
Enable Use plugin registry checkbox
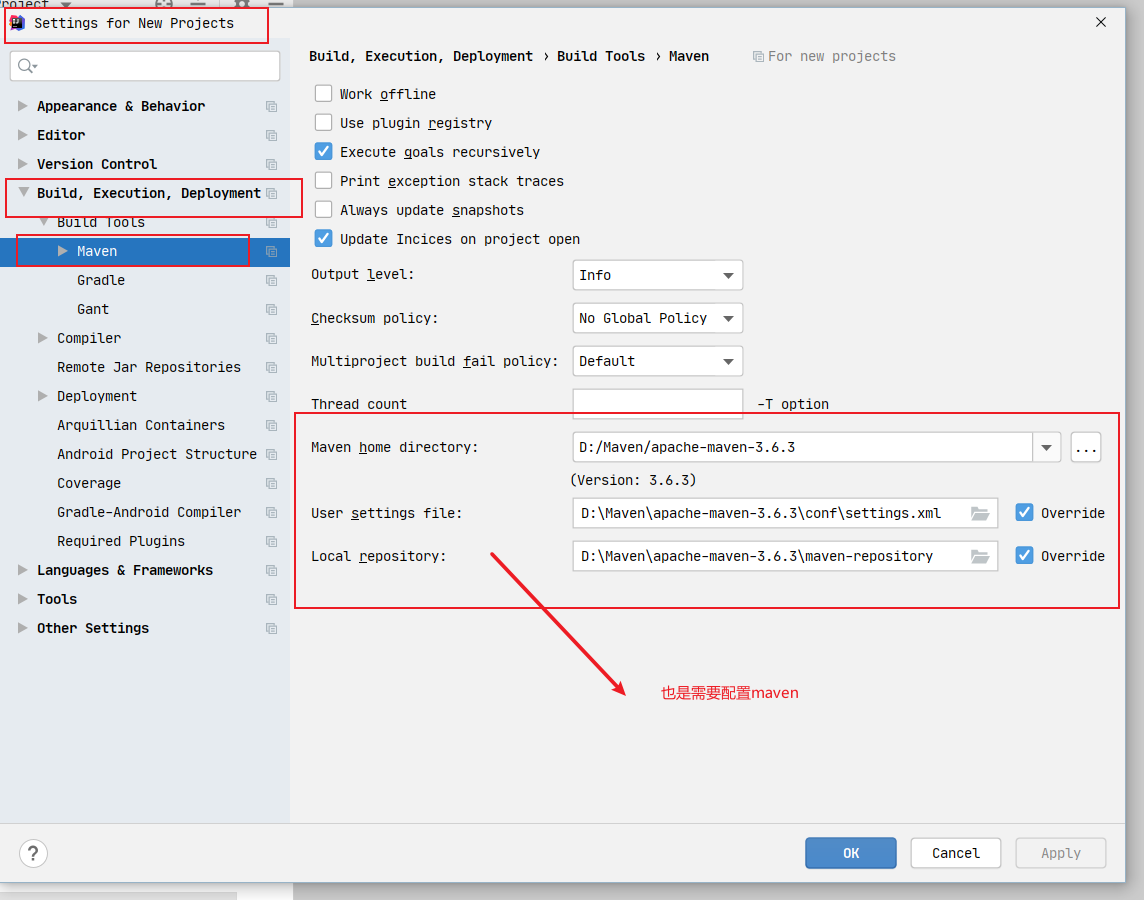pos(323,123)
